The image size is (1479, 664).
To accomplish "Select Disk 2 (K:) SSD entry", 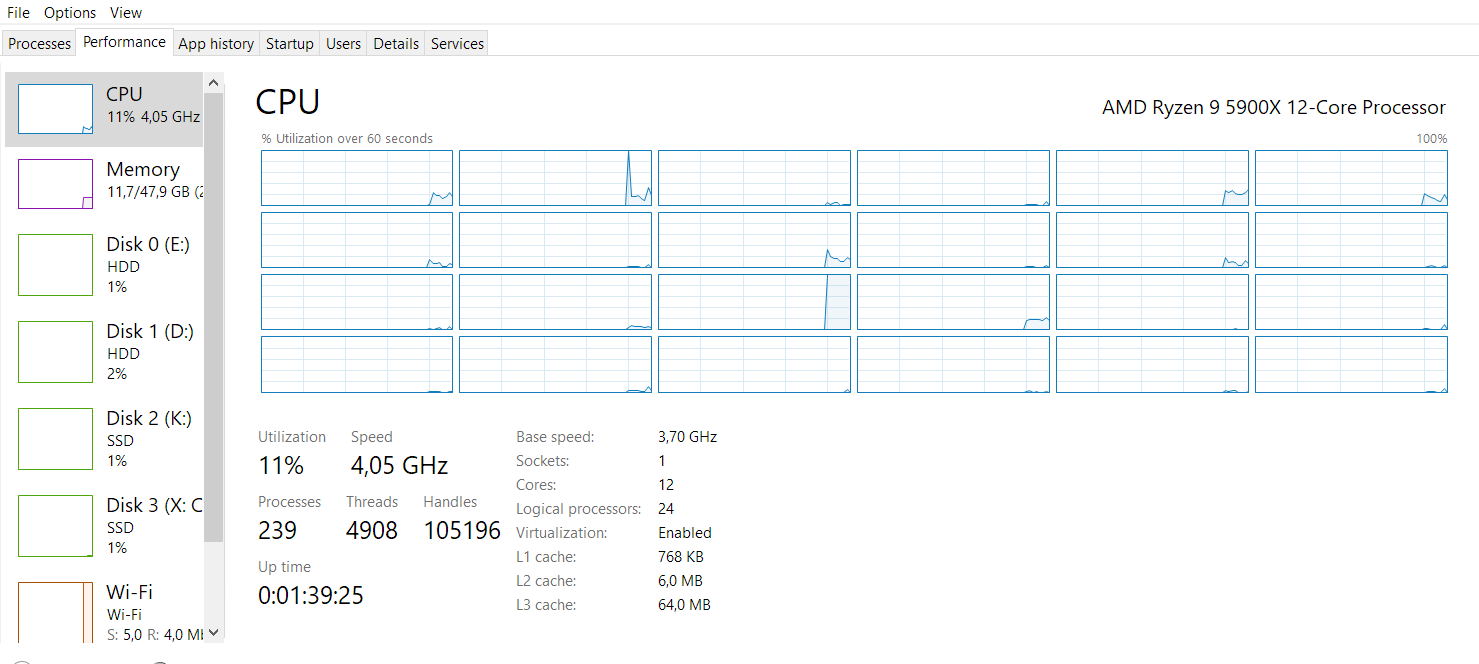I will (104, 439).
